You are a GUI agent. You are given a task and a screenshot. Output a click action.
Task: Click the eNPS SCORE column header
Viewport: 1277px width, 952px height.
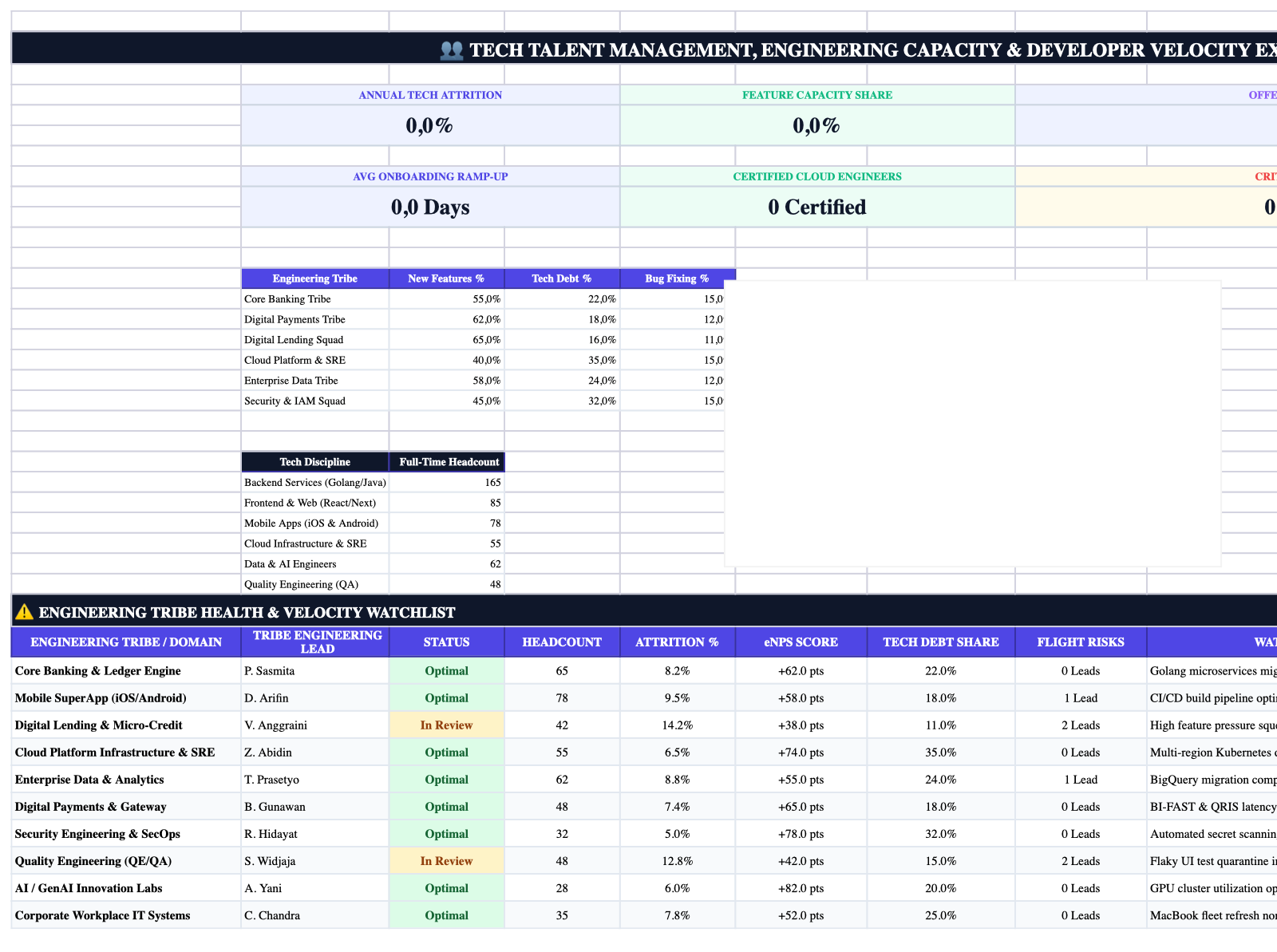801,642
